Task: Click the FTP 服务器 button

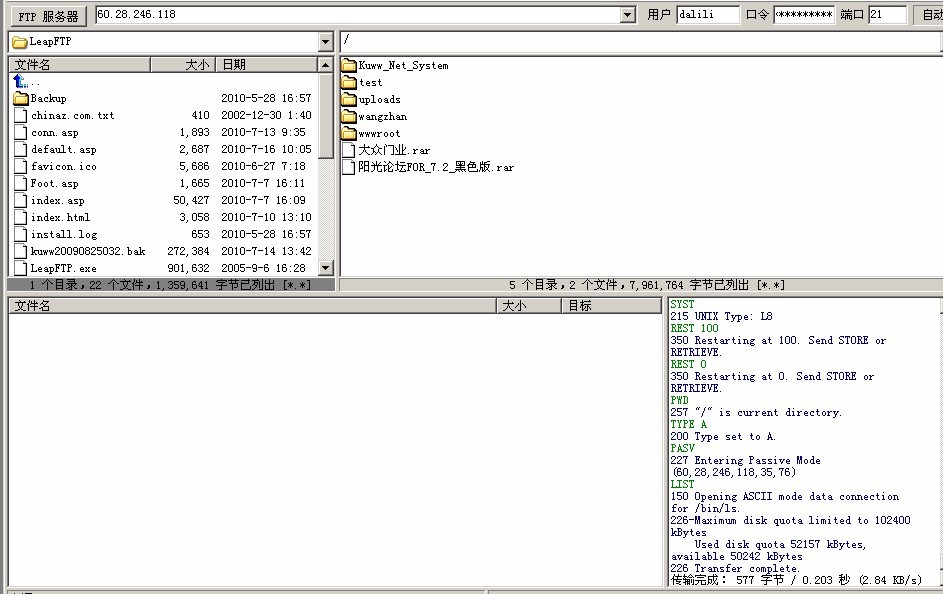Action: [48, 16]
